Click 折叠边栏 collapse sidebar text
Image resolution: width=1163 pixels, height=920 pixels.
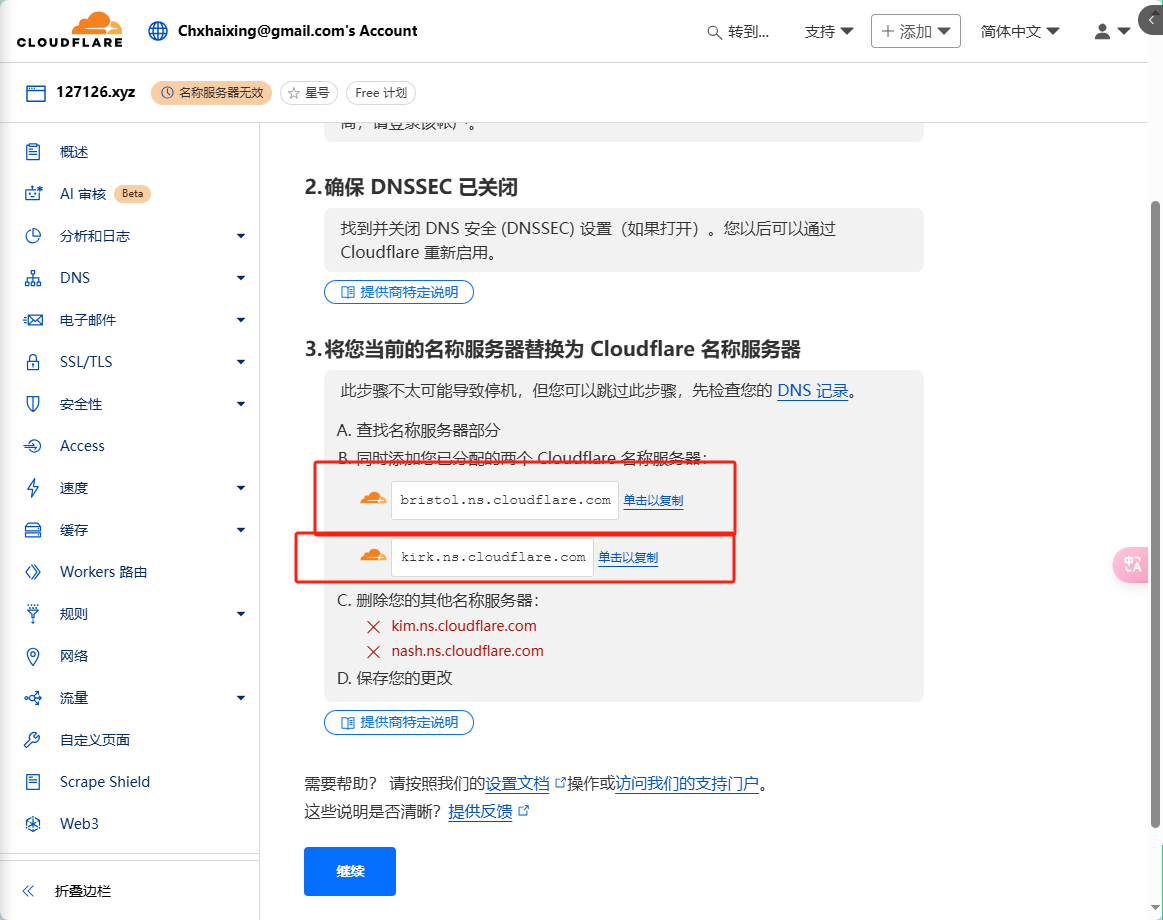point(83,891)
